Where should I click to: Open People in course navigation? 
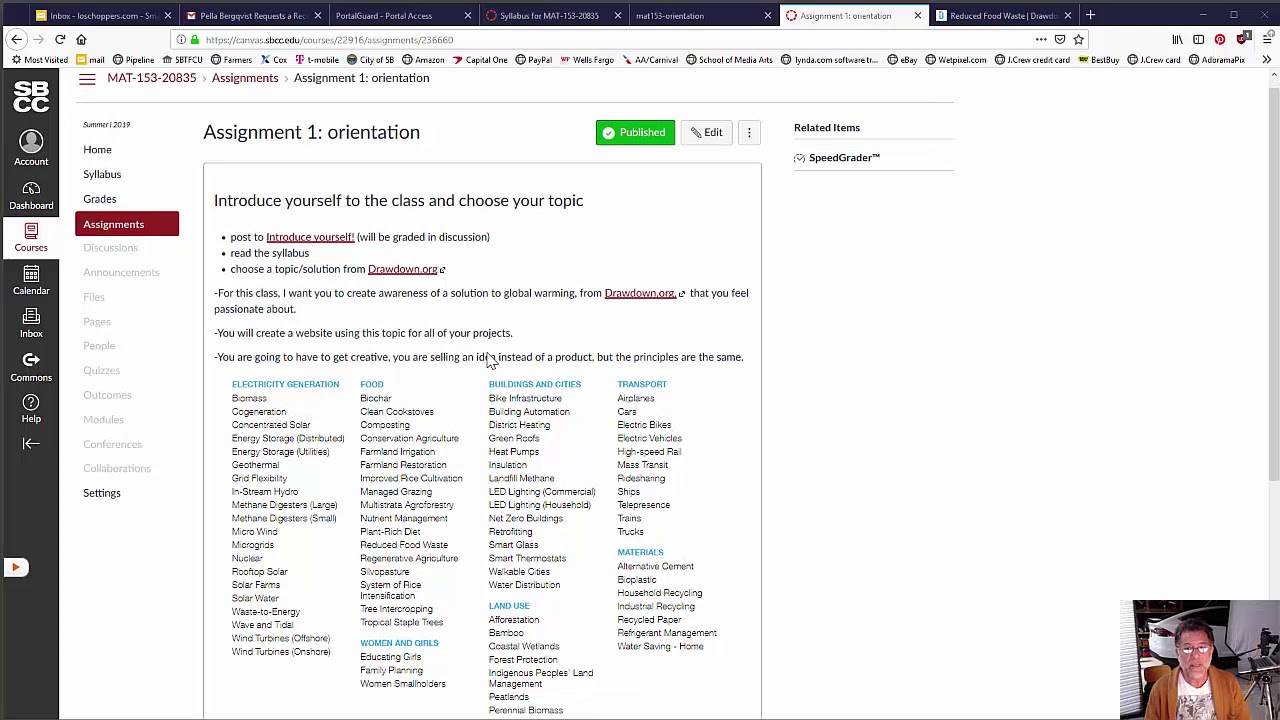point(99,346)
